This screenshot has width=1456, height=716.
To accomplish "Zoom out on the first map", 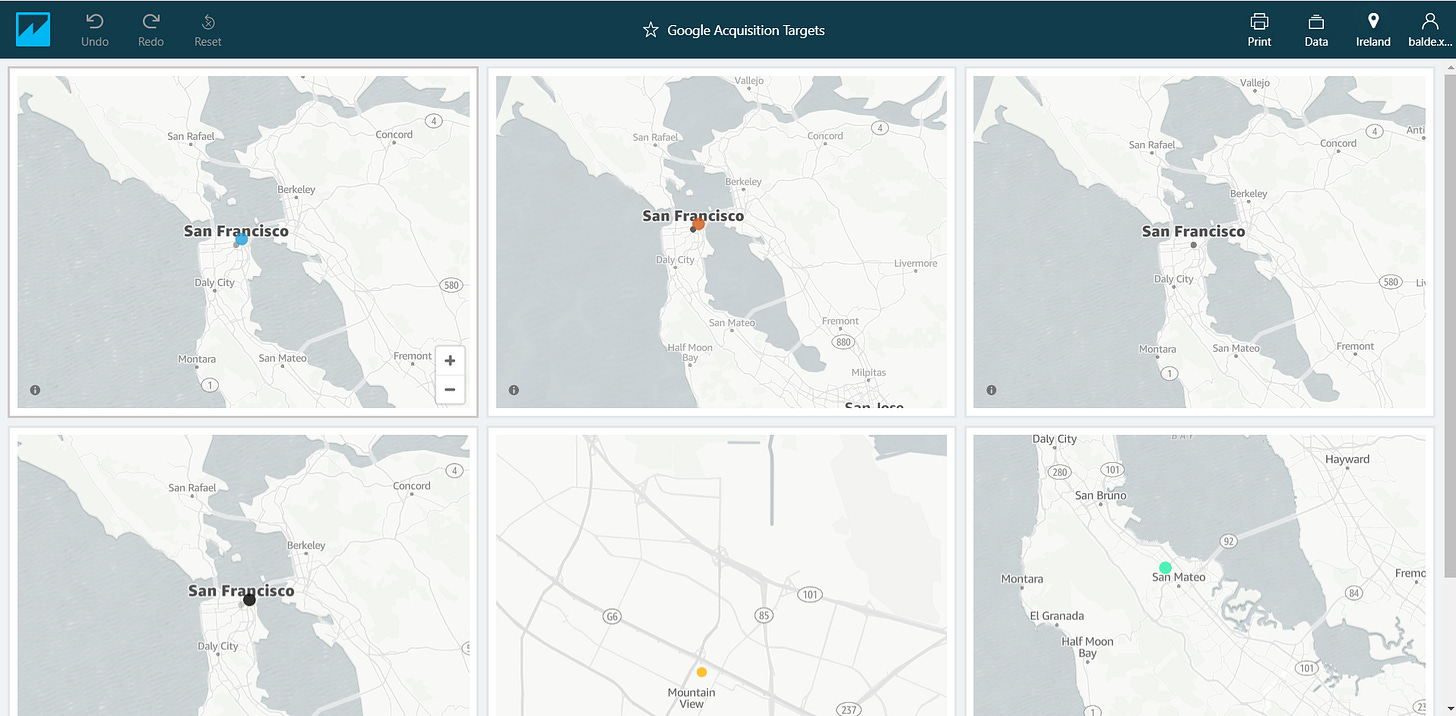I will click(x=450, y=389).
